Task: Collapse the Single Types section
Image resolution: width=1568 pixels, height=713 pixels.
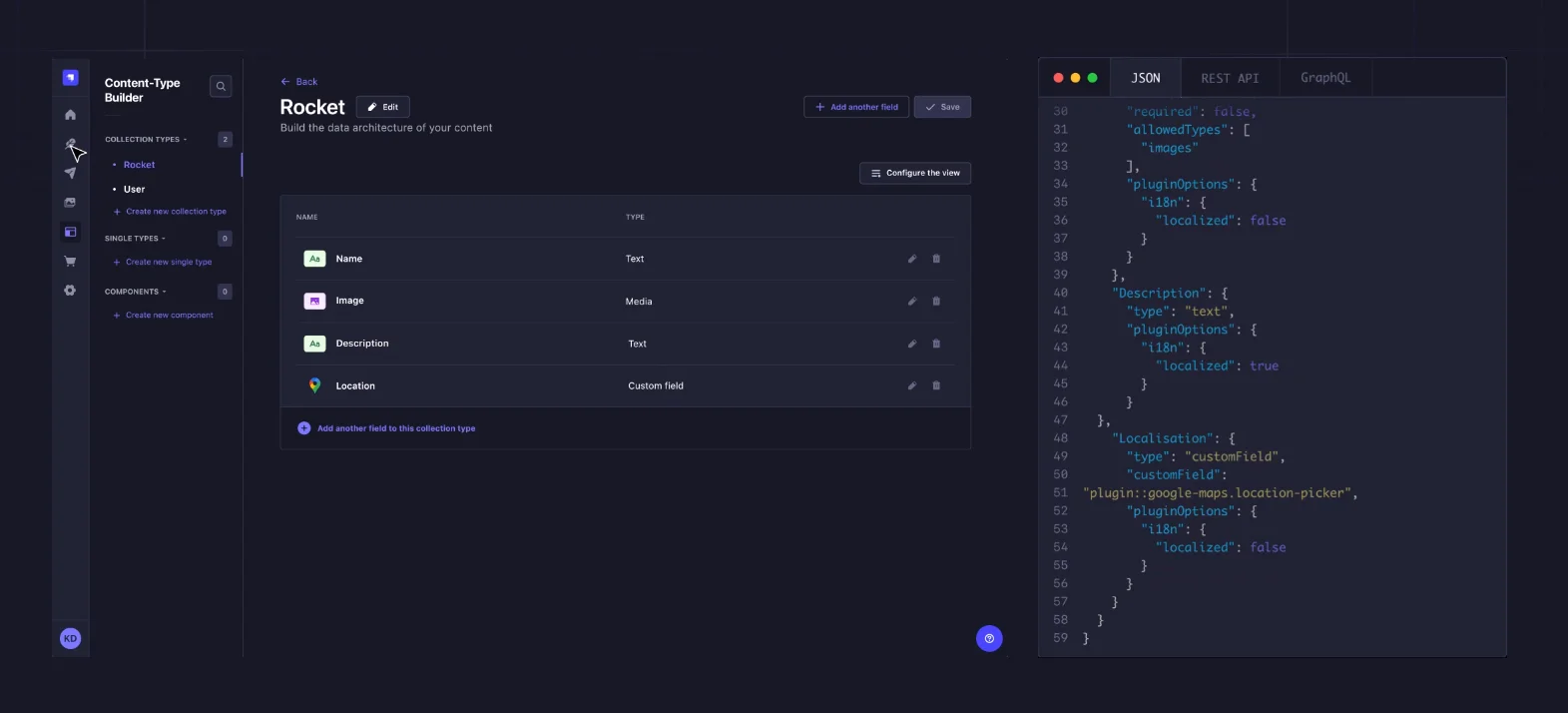Action: 136,239
